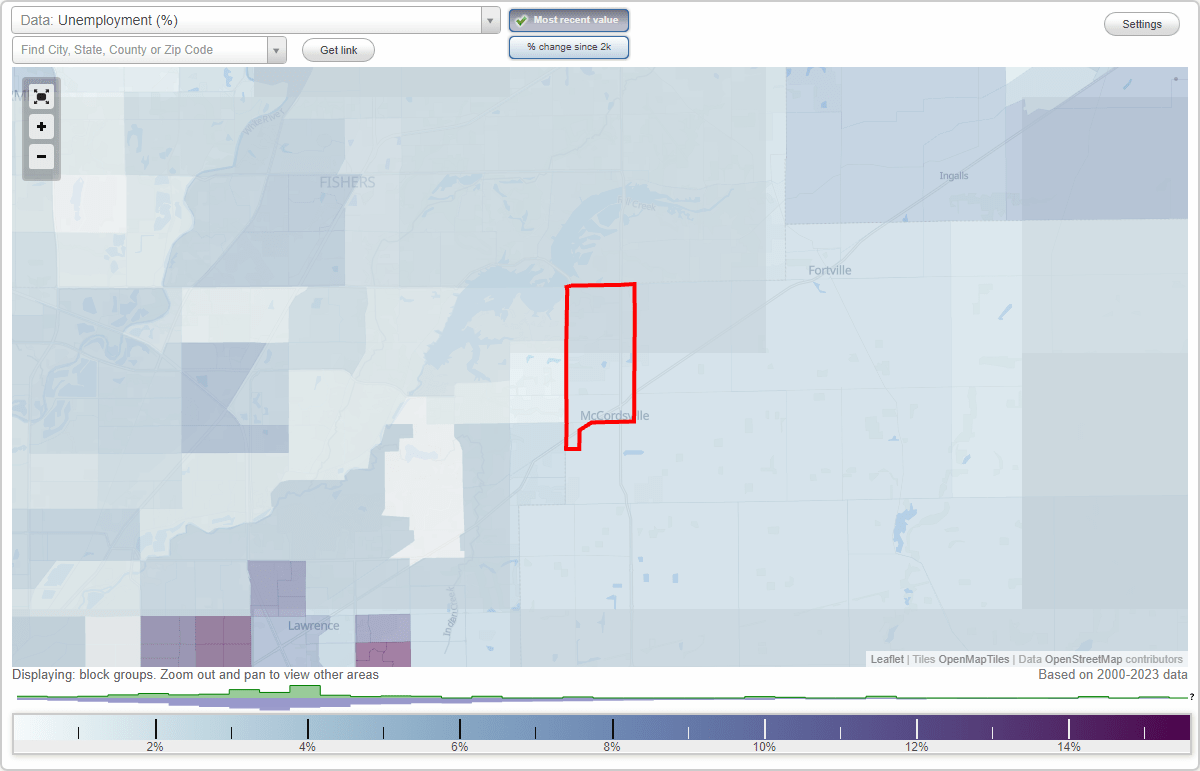Image resolution: width=1200 pixels, height=771 pixels.
Task: Zoom in with the plus button
Action: [x=41, y=127]
